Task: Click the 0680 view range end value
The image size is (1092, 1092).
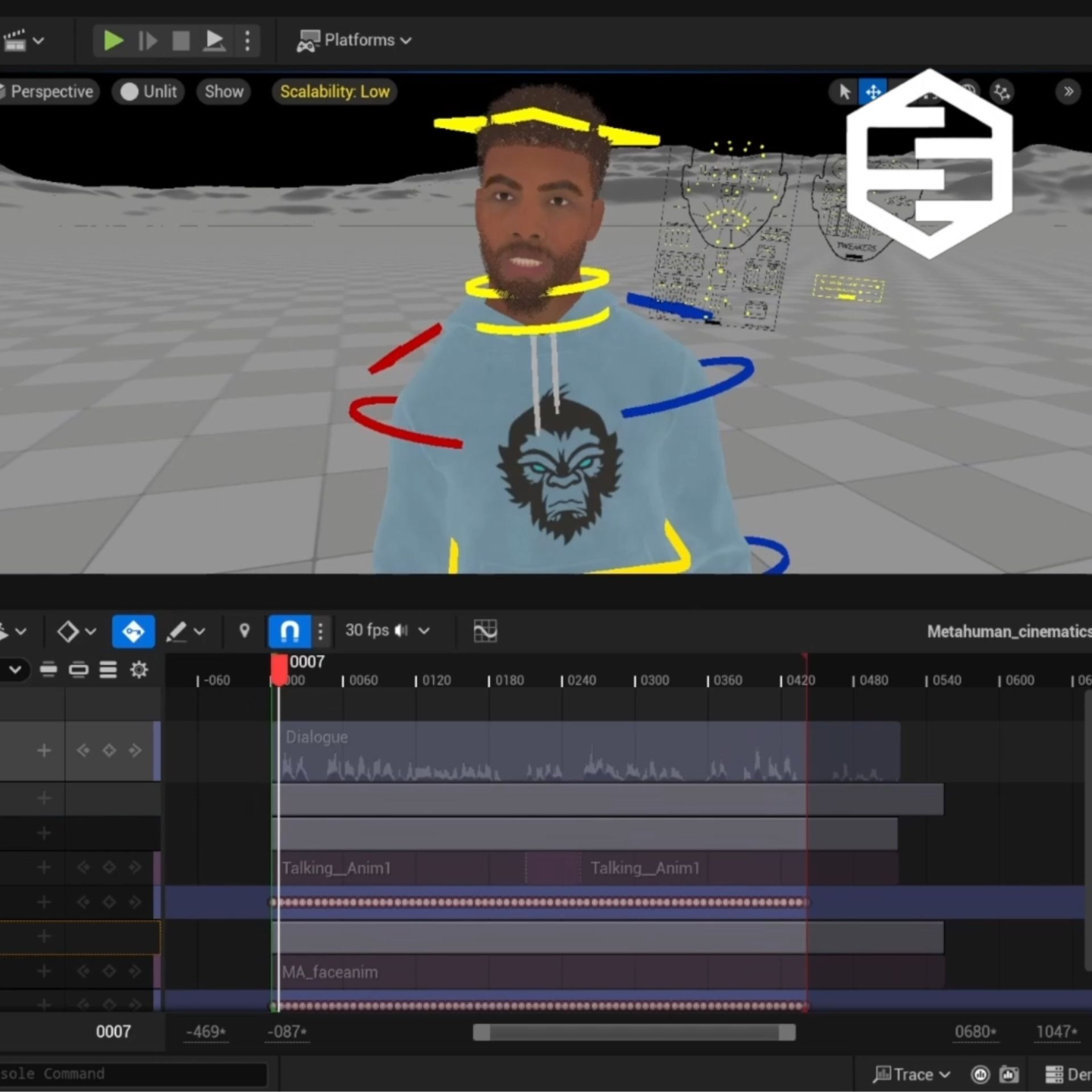Action: tap(975, 1032)
